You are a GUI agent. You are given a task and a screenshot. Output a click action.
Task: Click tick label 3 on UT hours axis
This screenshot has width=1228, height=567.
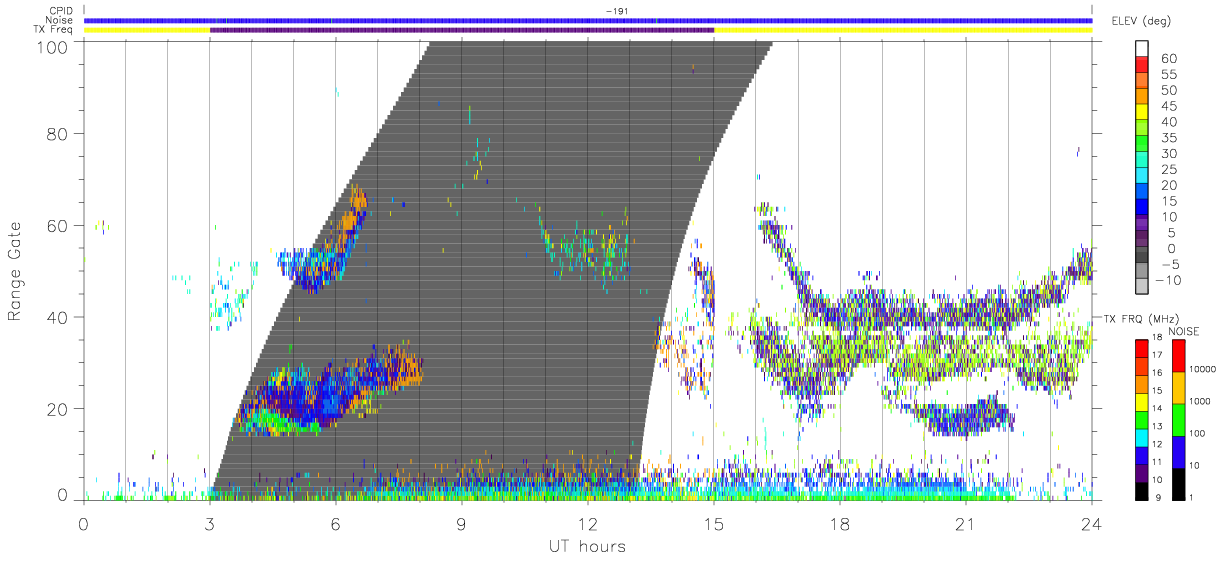point(209,523)
